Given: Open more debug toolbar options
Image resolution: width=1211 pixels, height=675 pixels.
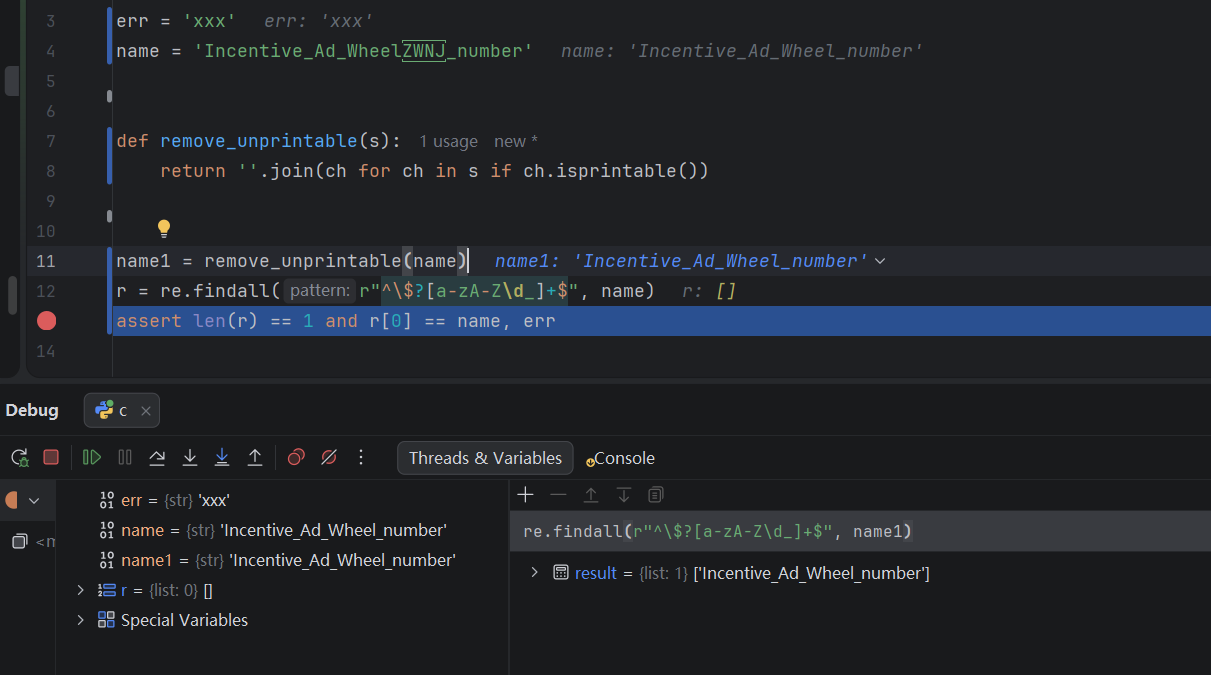Looking at the screenshot, I should click(361, 457).
